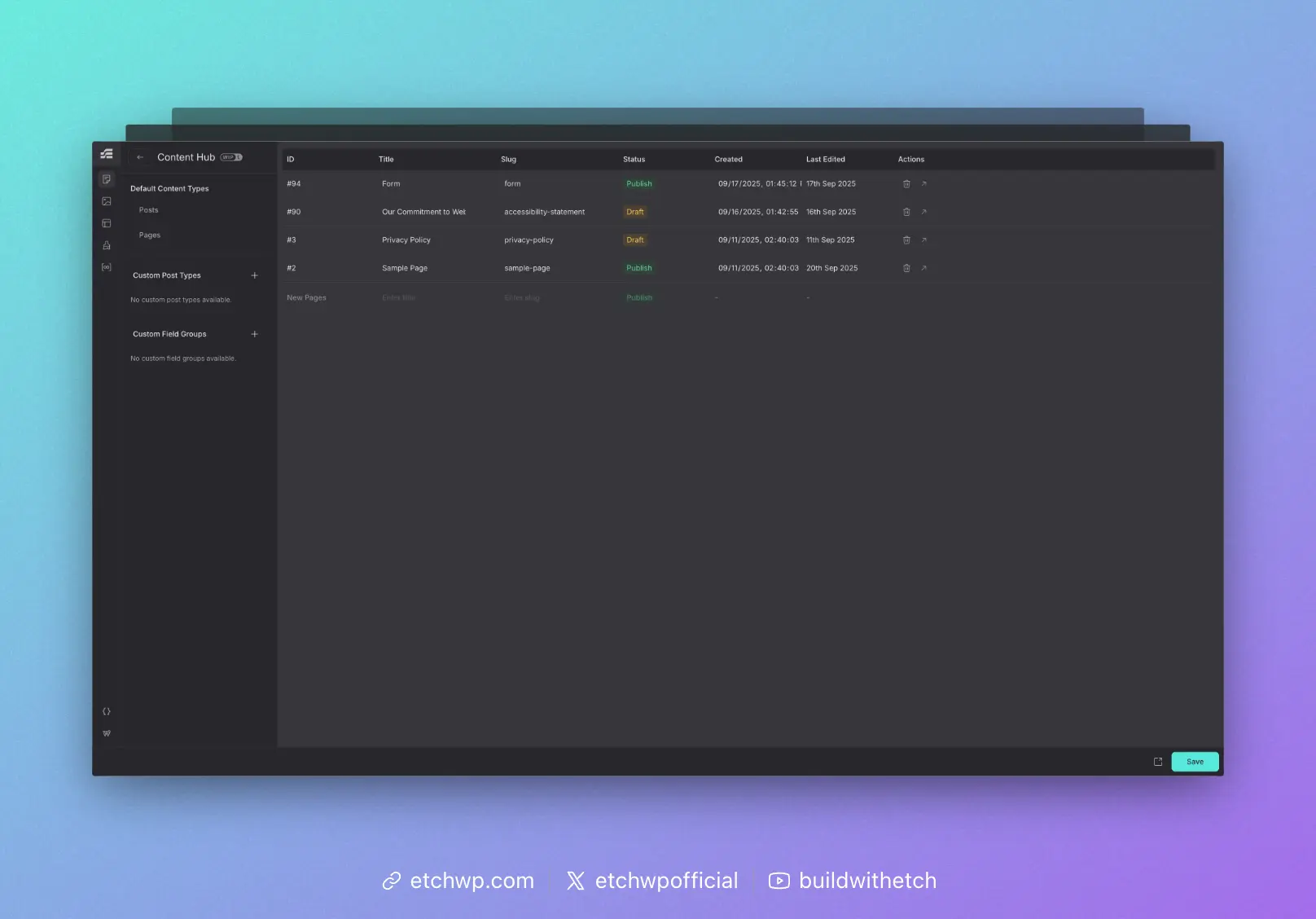The image size is (1316, 919).
Task: Click the brackets loop sidebar icon
Action: coord(107,267)
